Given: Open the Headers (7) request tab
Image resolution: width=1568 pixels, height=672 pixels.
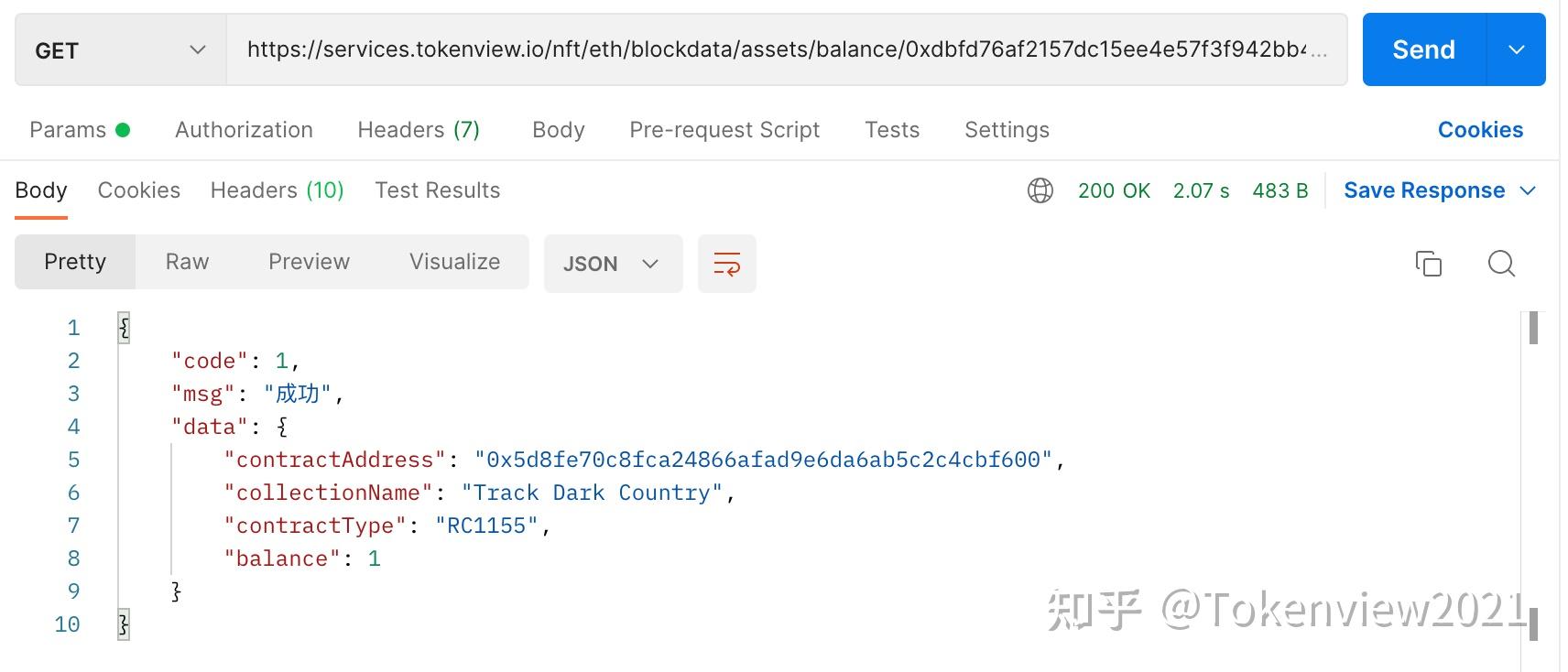Looking at the screenshot, I should [x=418, y=130].
